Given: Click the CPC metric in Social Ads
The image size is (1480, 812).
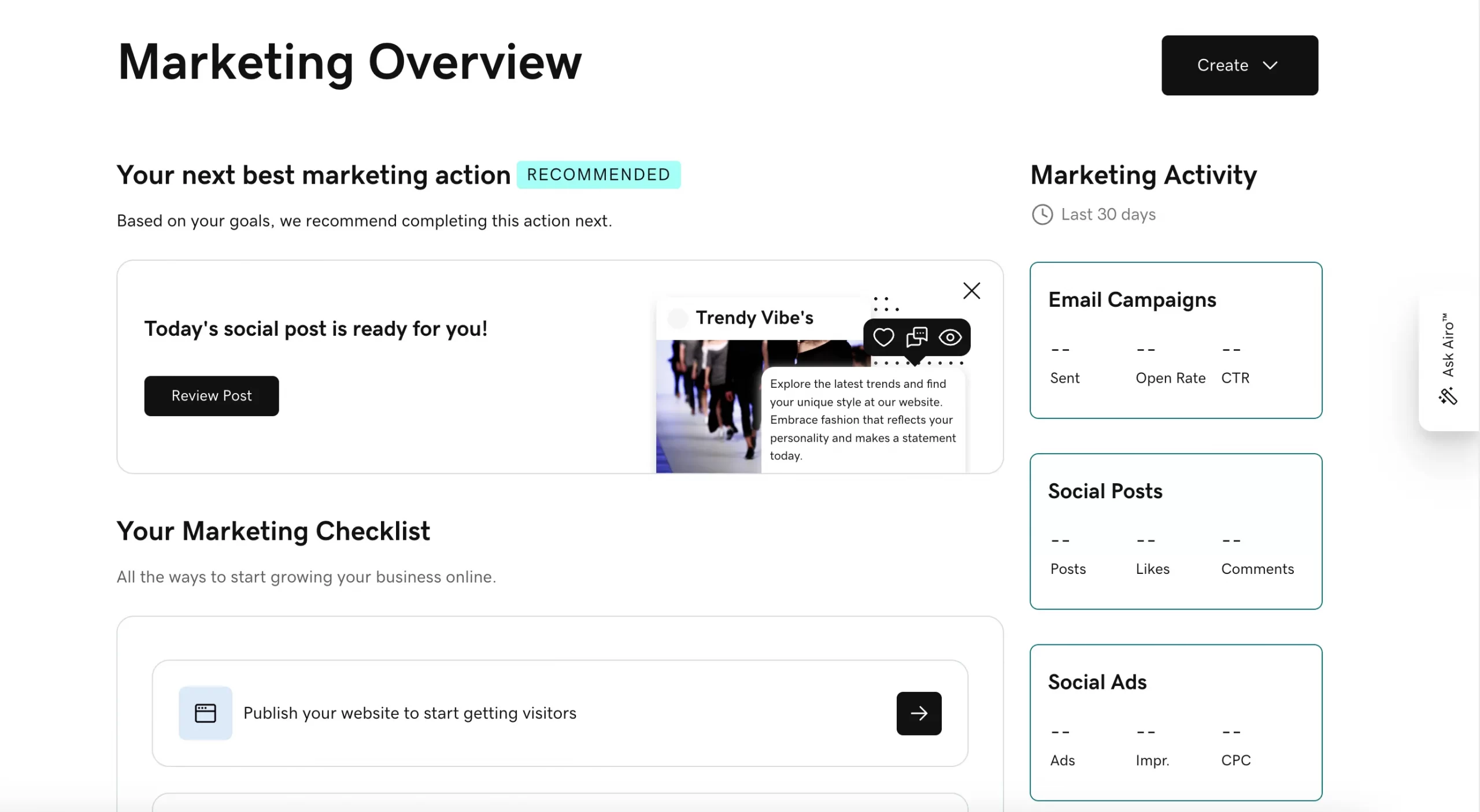Looking at the screenshot, I should (1235, 761).
